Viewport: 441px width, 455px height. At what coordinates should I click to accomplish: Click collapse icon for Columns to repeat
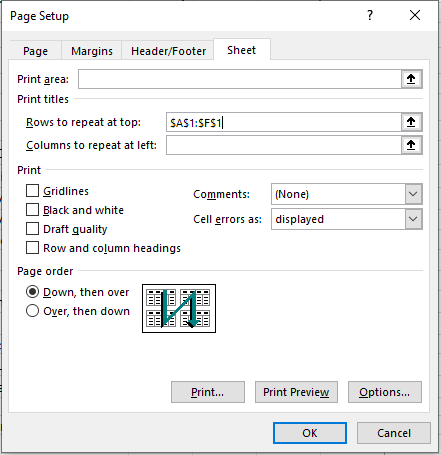tap(411, 145)
